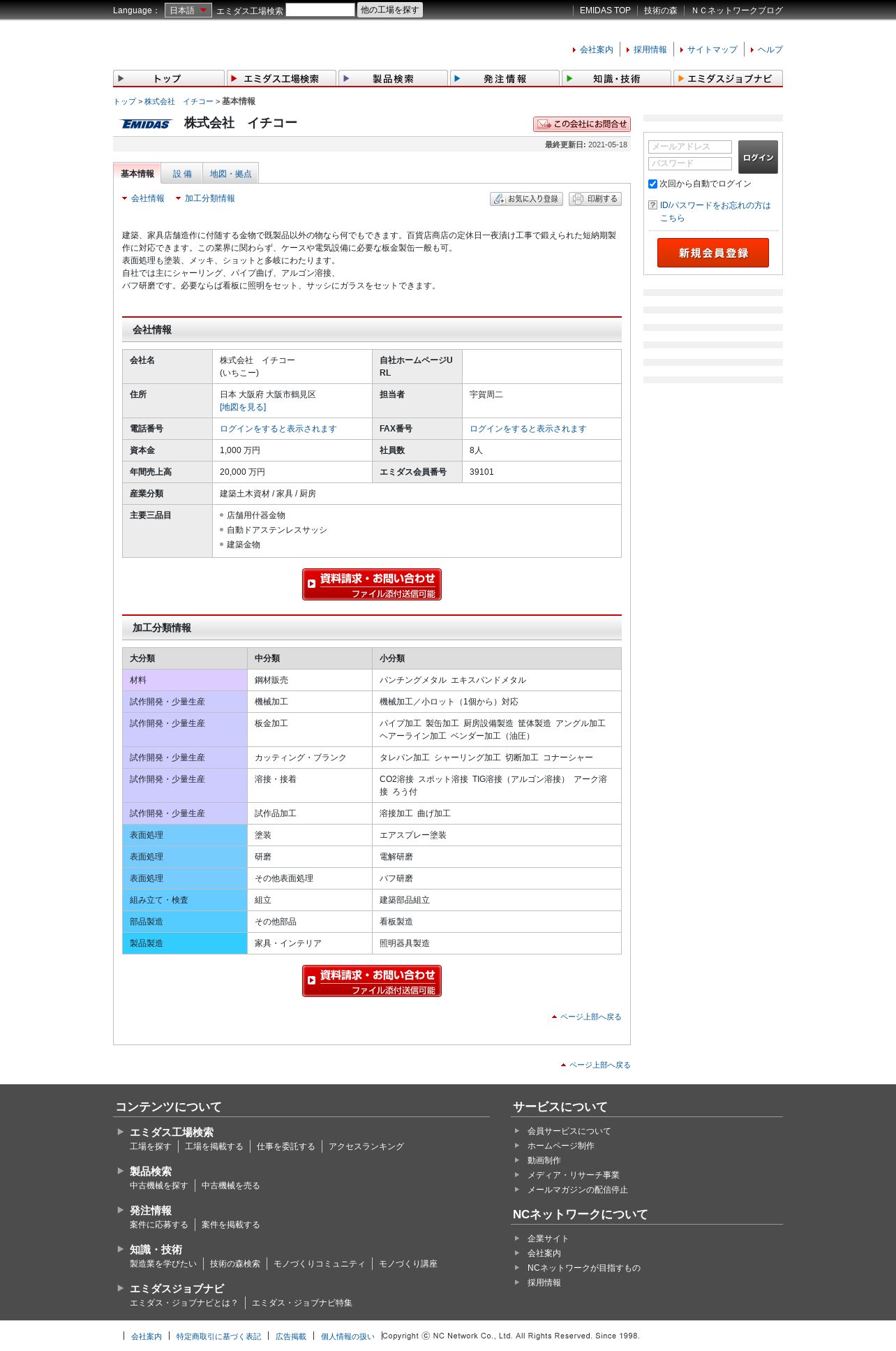Open footer link 中古機械を売る

coord(231,1186)
